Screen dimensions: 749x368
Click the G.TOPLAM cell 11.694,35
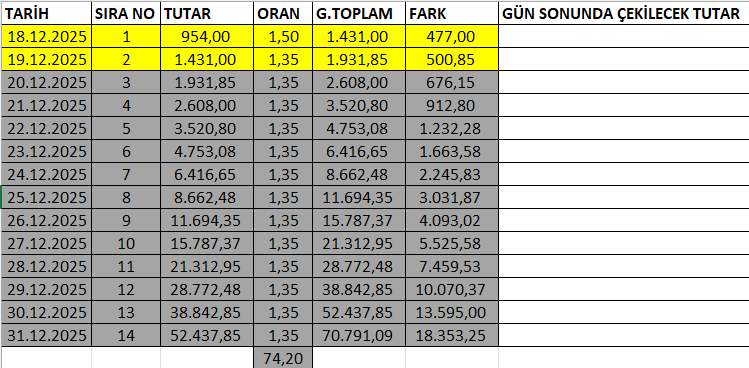(x=359, y=197)
